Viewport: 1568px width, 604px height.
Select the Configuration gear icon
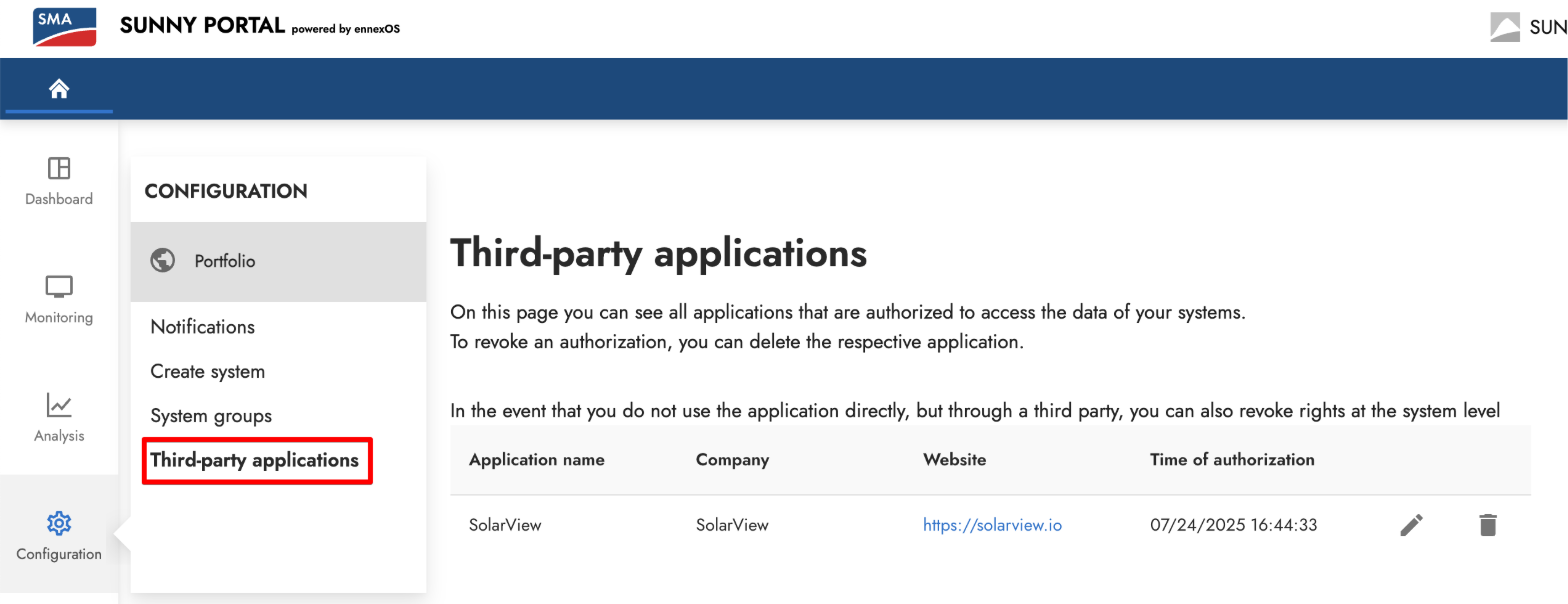pyautogui.click(x=59, y=523)
